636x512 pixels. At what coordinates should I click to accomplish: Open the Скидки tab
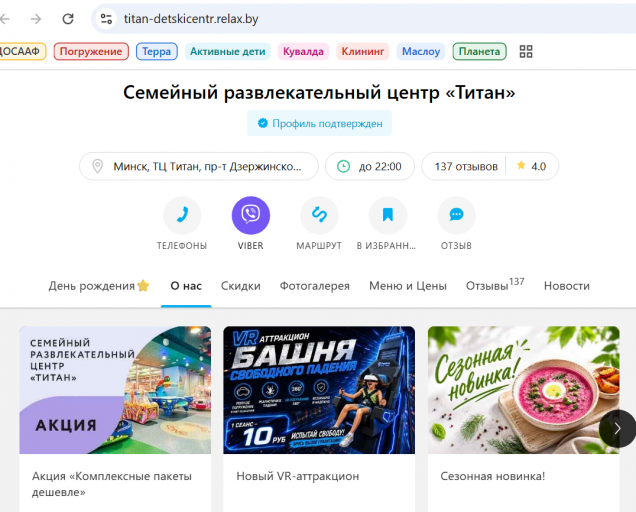(x=241, y=286)
